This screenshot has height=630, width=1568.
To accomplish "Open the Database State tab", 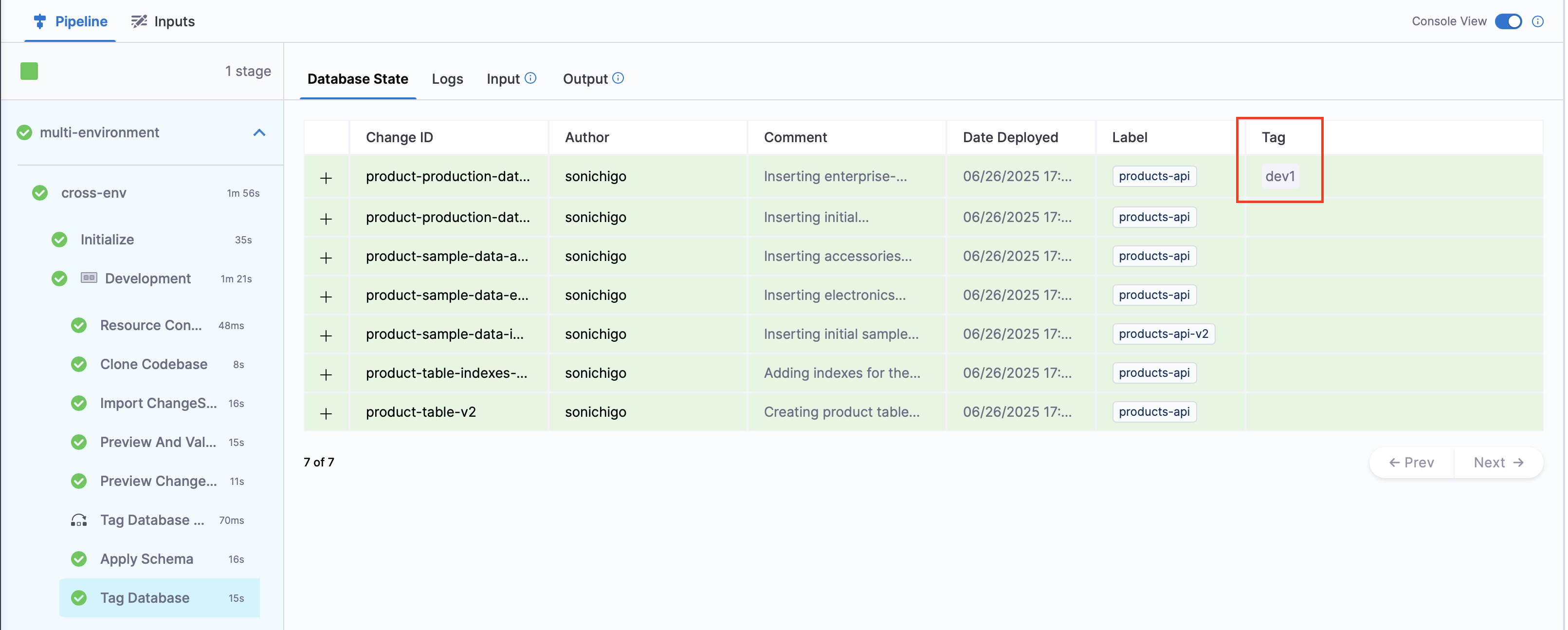I will (x=357, y=78).
